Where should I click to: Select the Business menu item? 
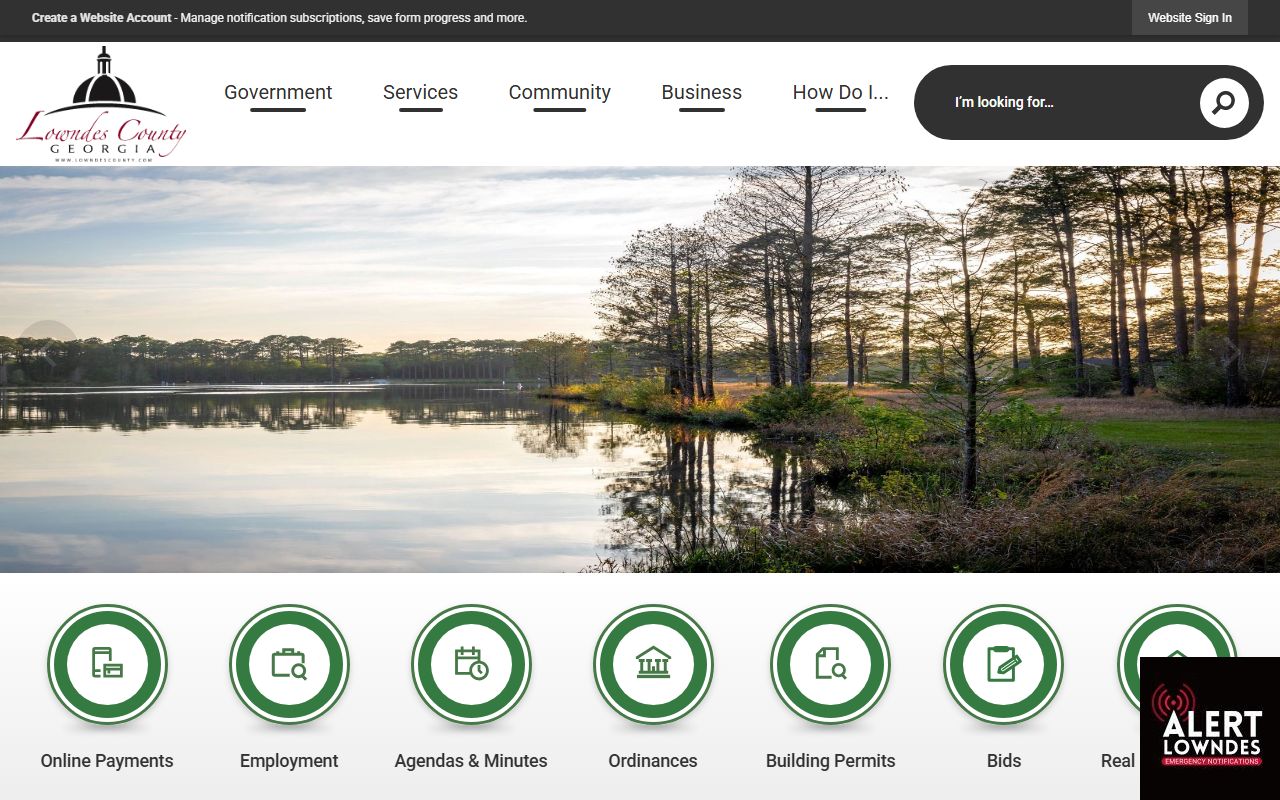701,92
